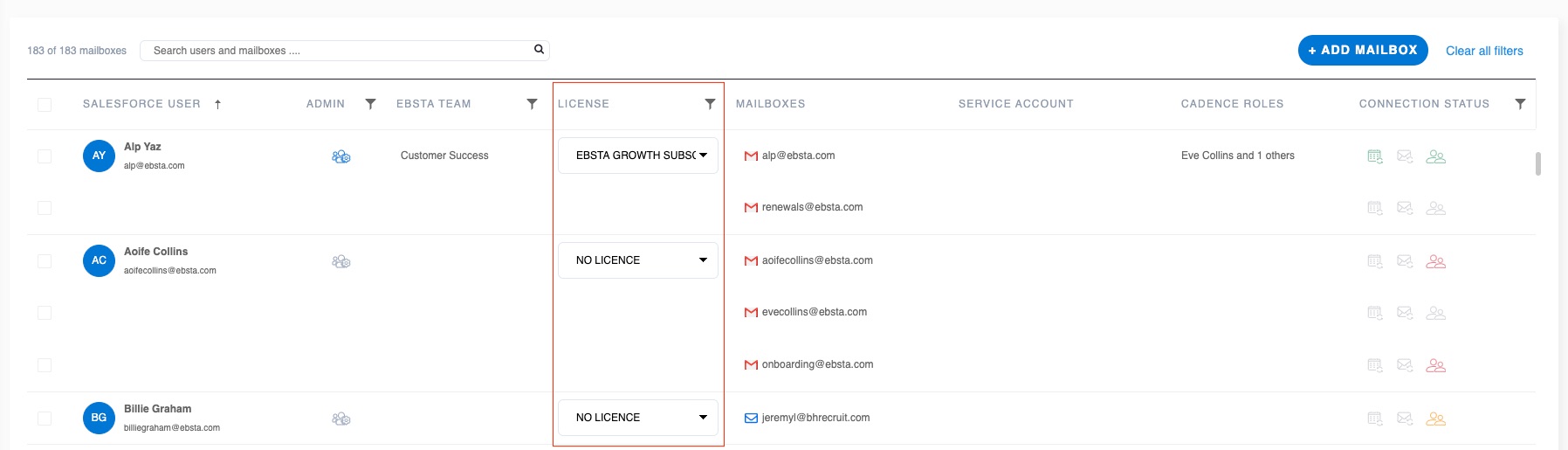Click the Clear all filters link
Image resolution: width=1568 pixels, height=450 pixels.
click(x=1483, y=51)
